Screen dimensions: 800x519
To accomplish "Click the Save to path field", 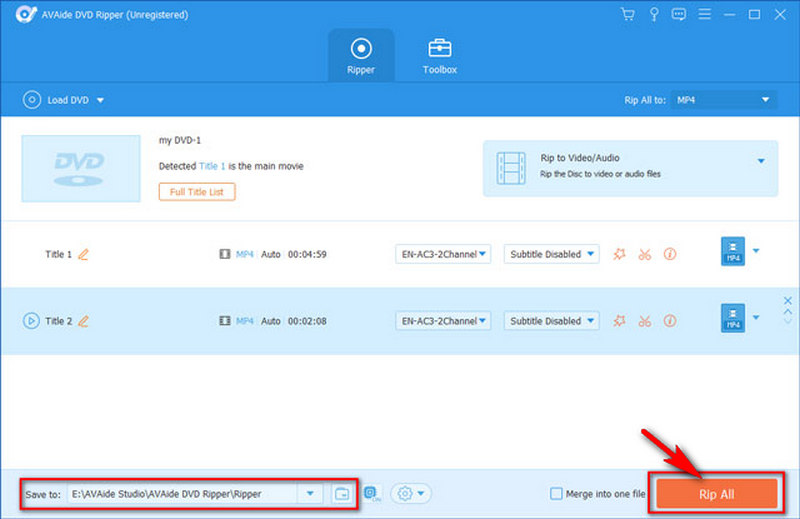I will click(182, 493).
